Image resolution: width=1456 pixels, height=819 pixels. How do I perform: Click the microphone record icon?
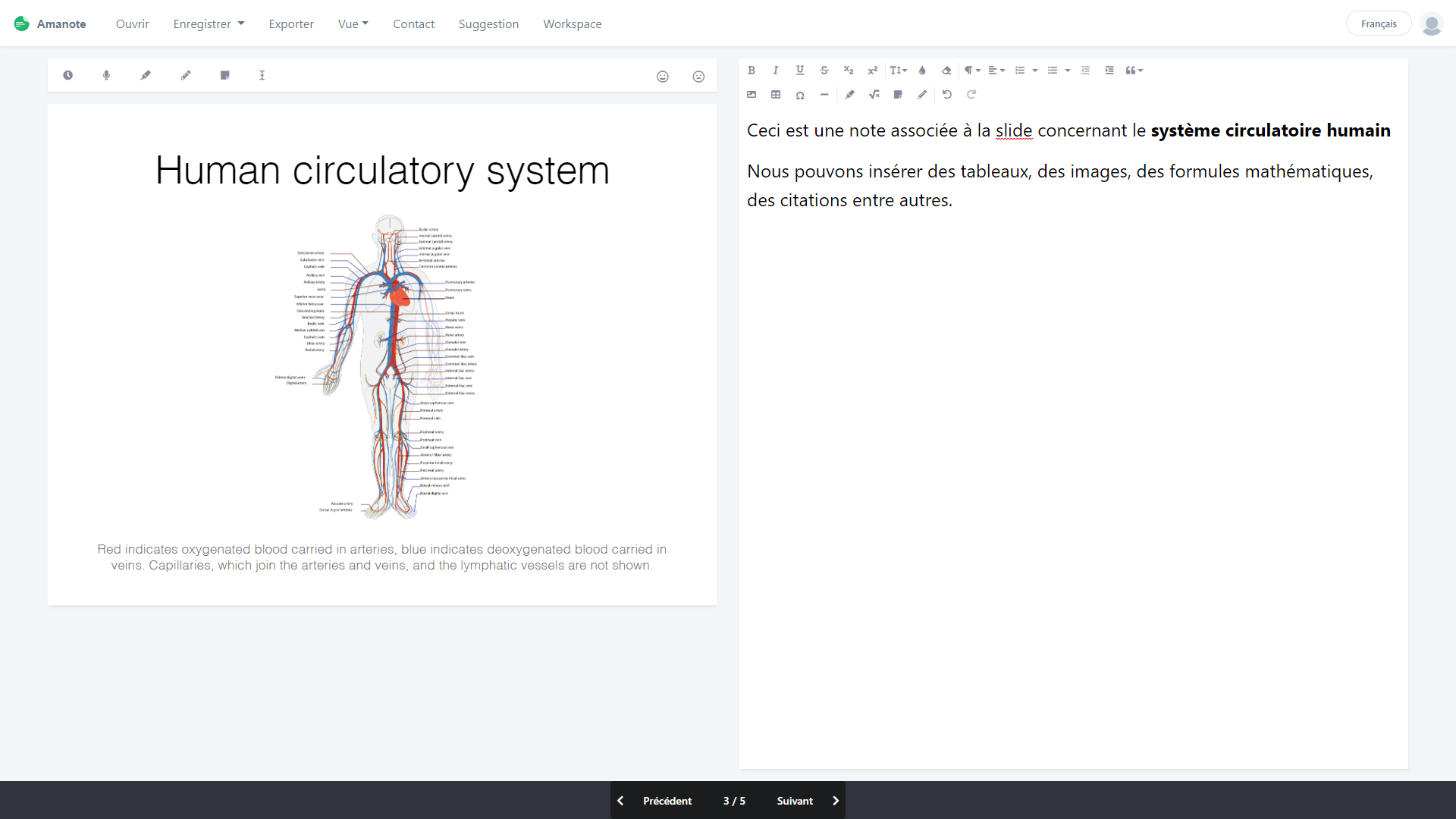[x=106, y=75]
